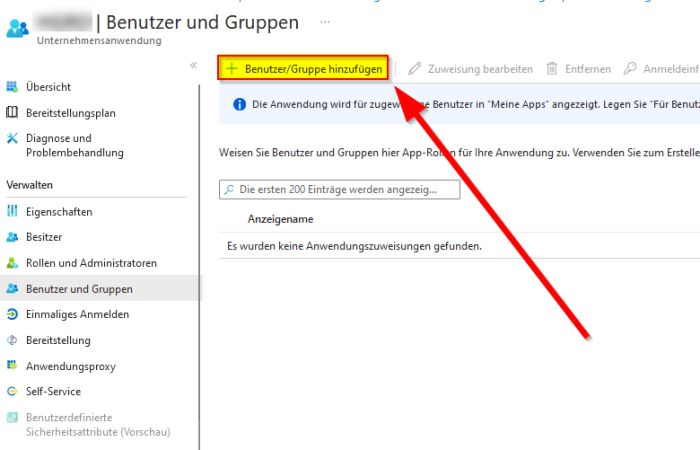
Task: Click the trash can icon for Entfernen
Action: click(x=552, y=69)
